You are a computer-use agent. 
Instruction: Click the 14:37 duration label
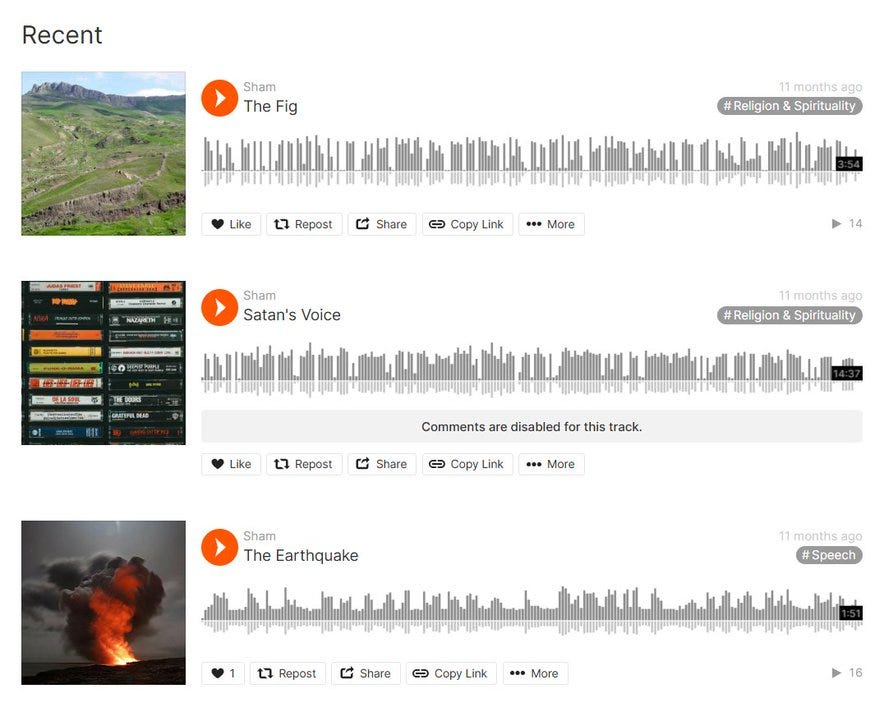click(846, 373)
